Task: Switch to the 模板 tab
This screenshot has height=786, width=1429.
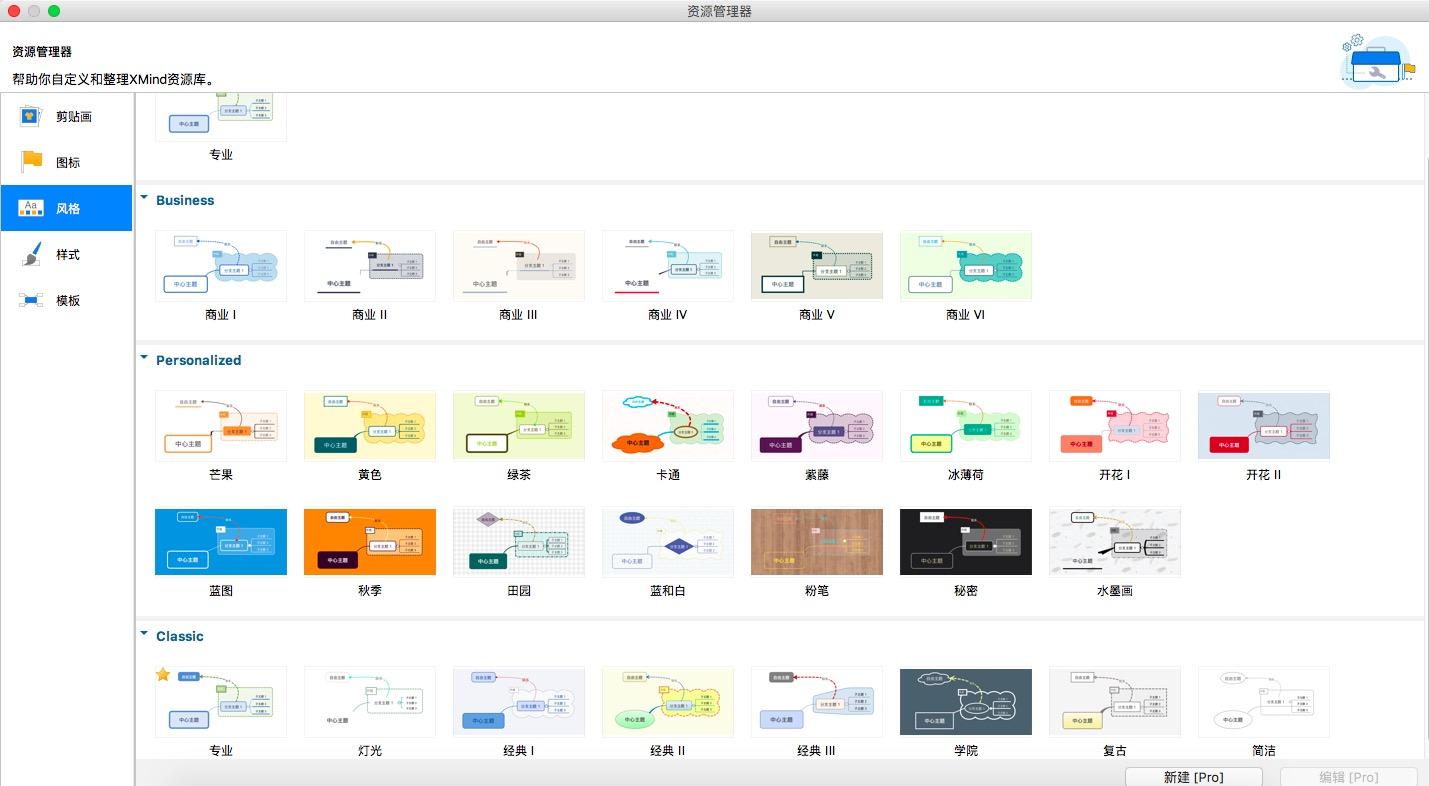Action: point(66,300)
